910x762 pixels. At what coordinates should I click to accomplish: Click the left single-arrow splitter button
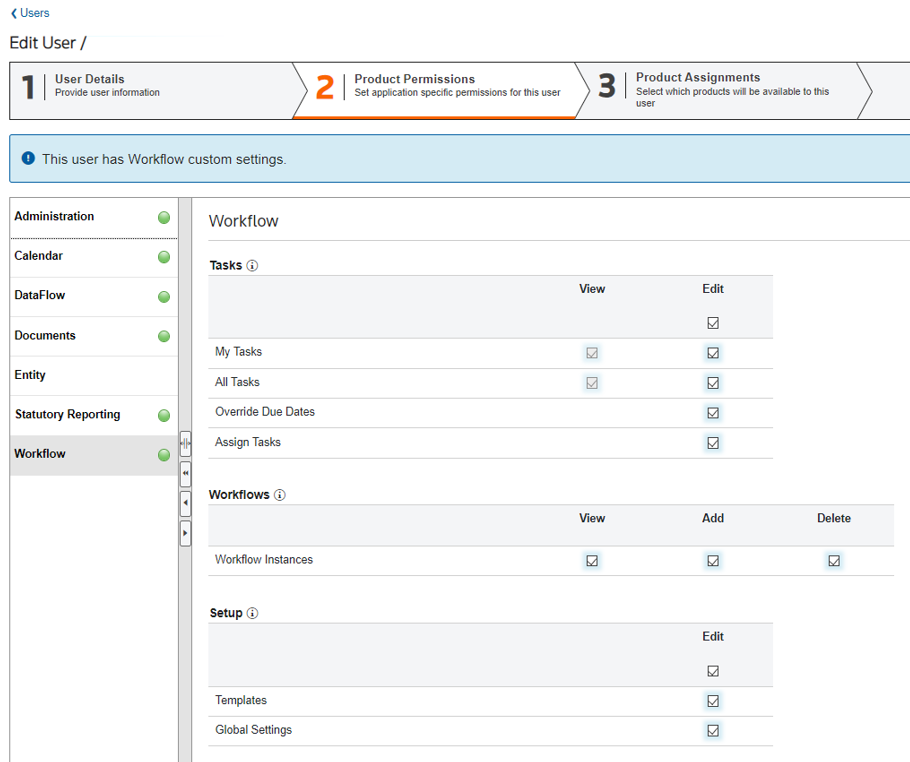185,503
